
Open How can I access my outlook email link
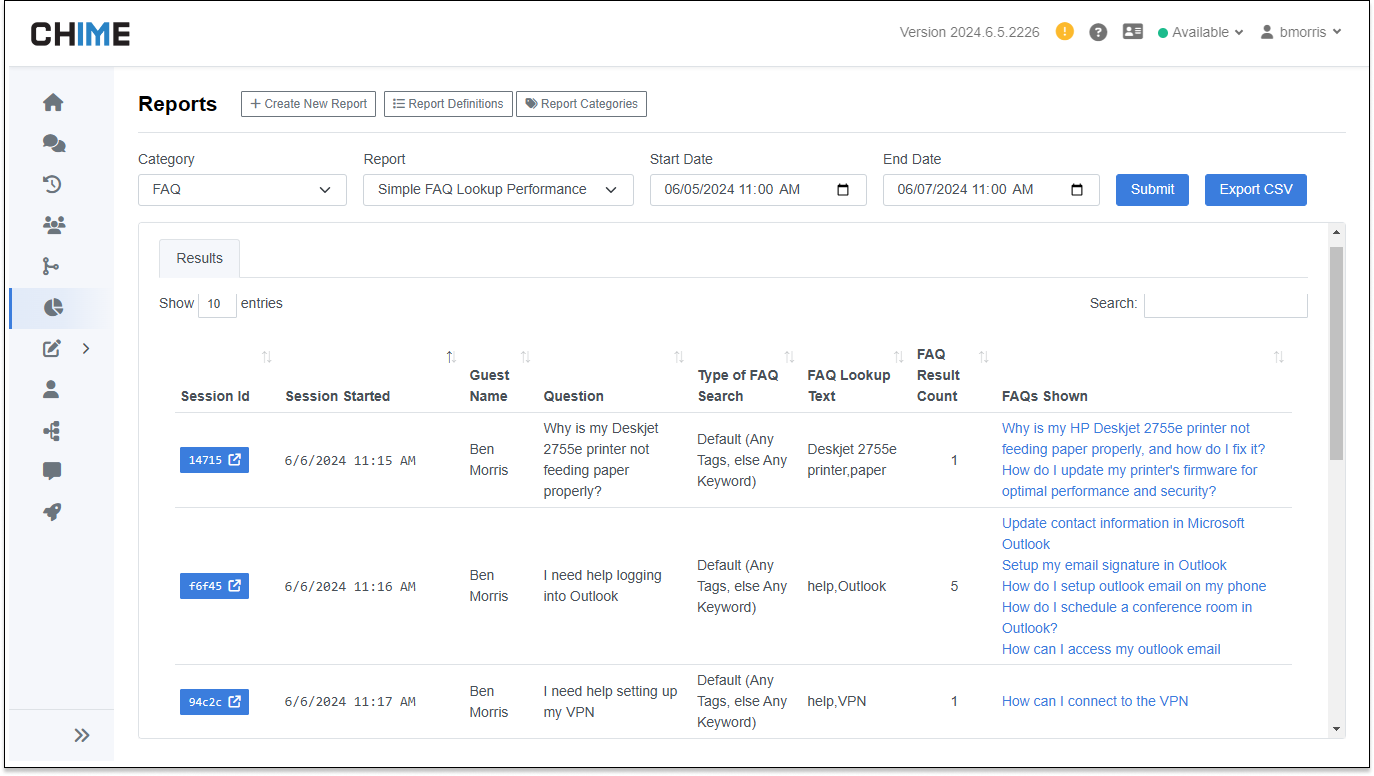1111,649
